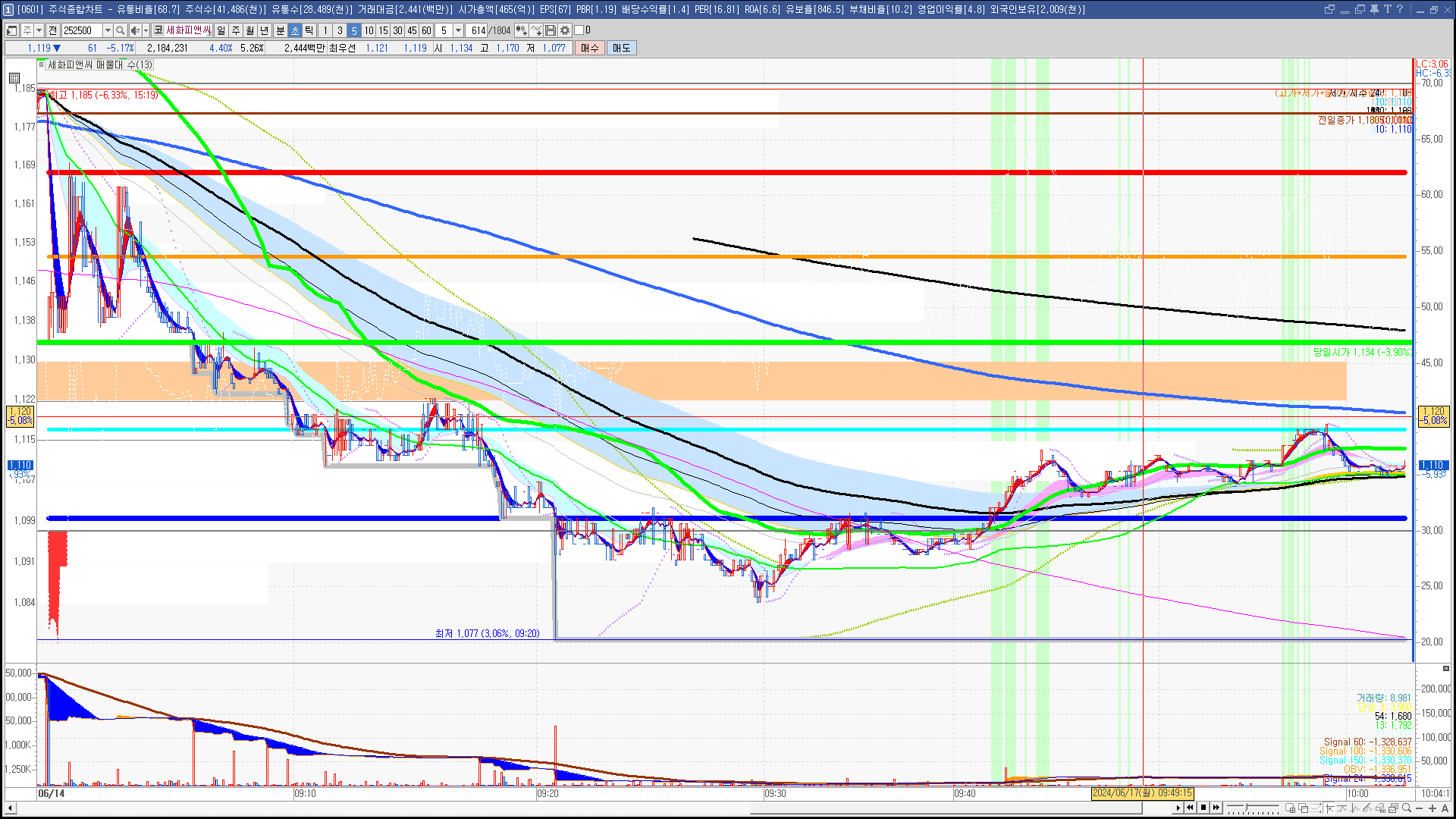Select the 10 interval button
Screen dimensions: 1456x819
[x=369, y=30]
